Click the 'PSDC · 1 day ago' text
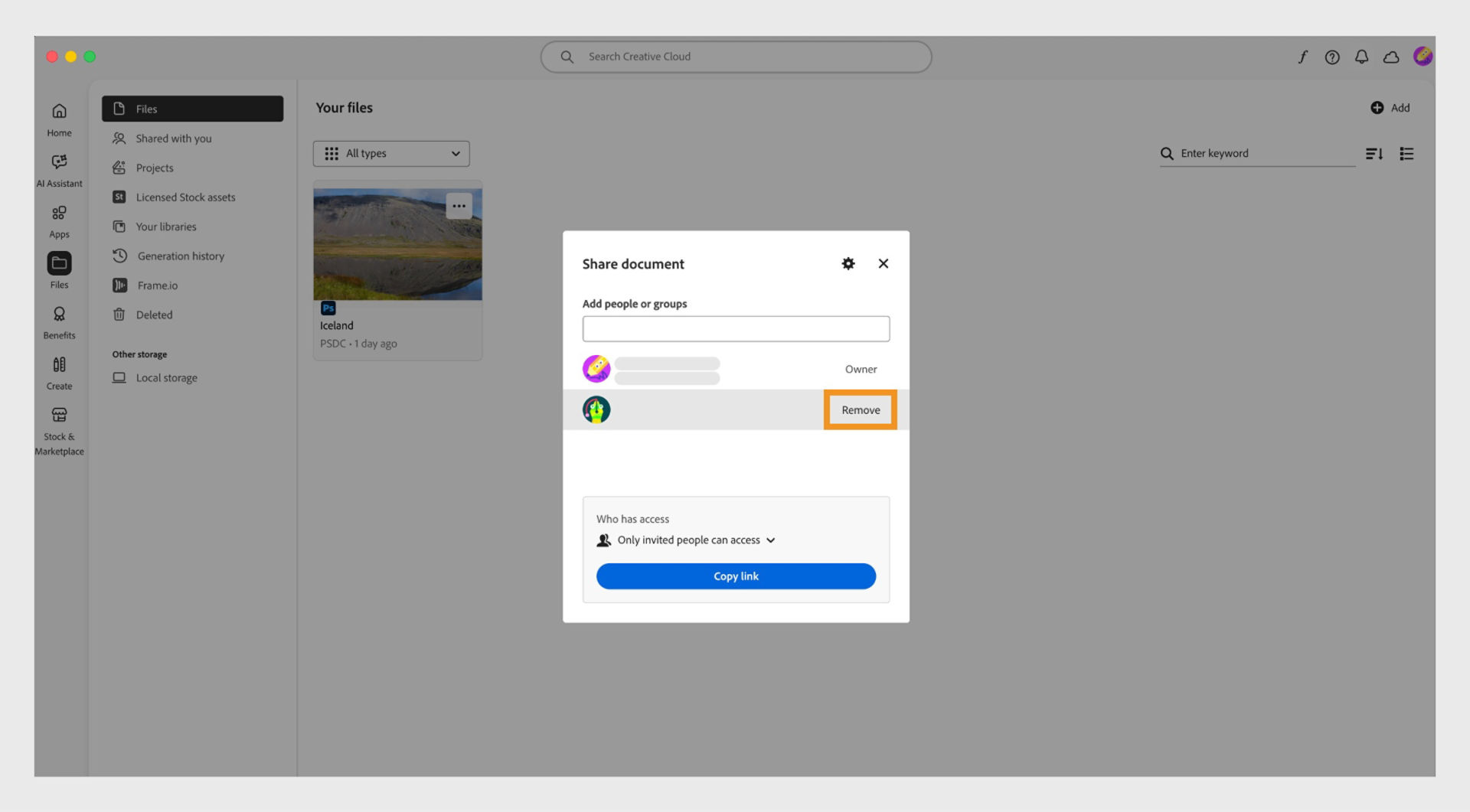Viewport: 1470px width, 812px height. pos(358,344)
